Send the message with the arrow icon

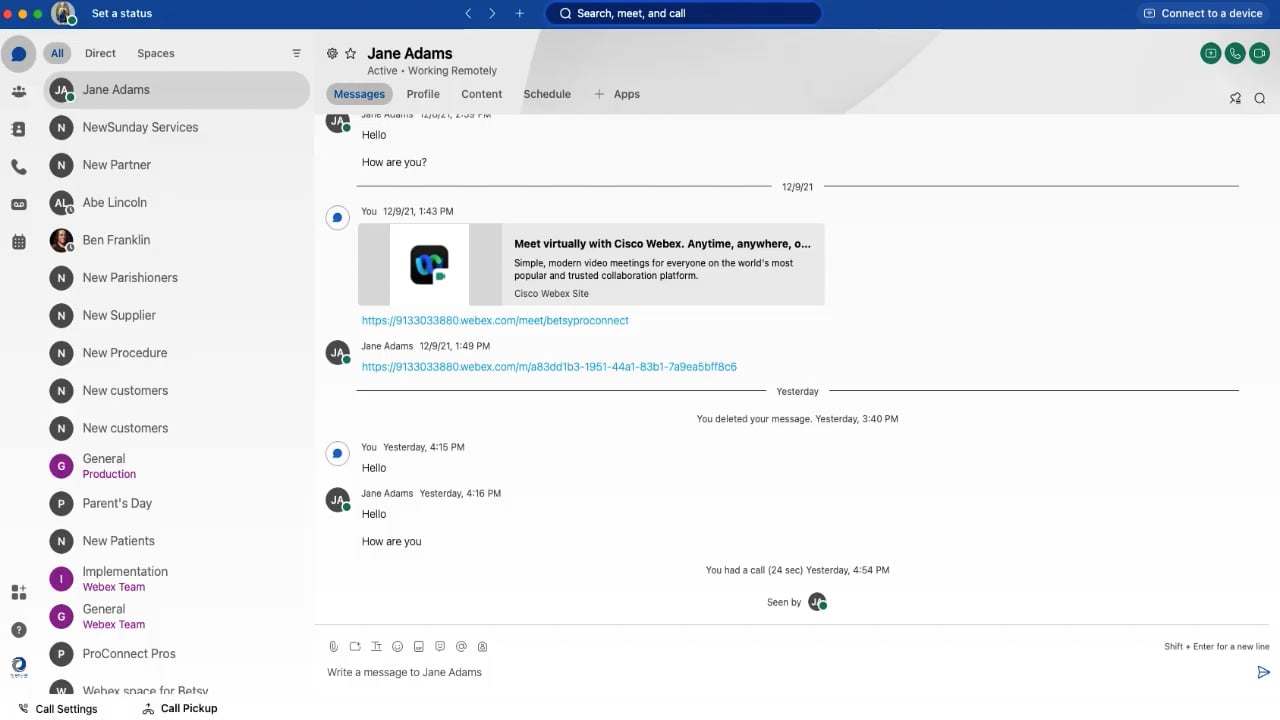tap(1263, 673)
